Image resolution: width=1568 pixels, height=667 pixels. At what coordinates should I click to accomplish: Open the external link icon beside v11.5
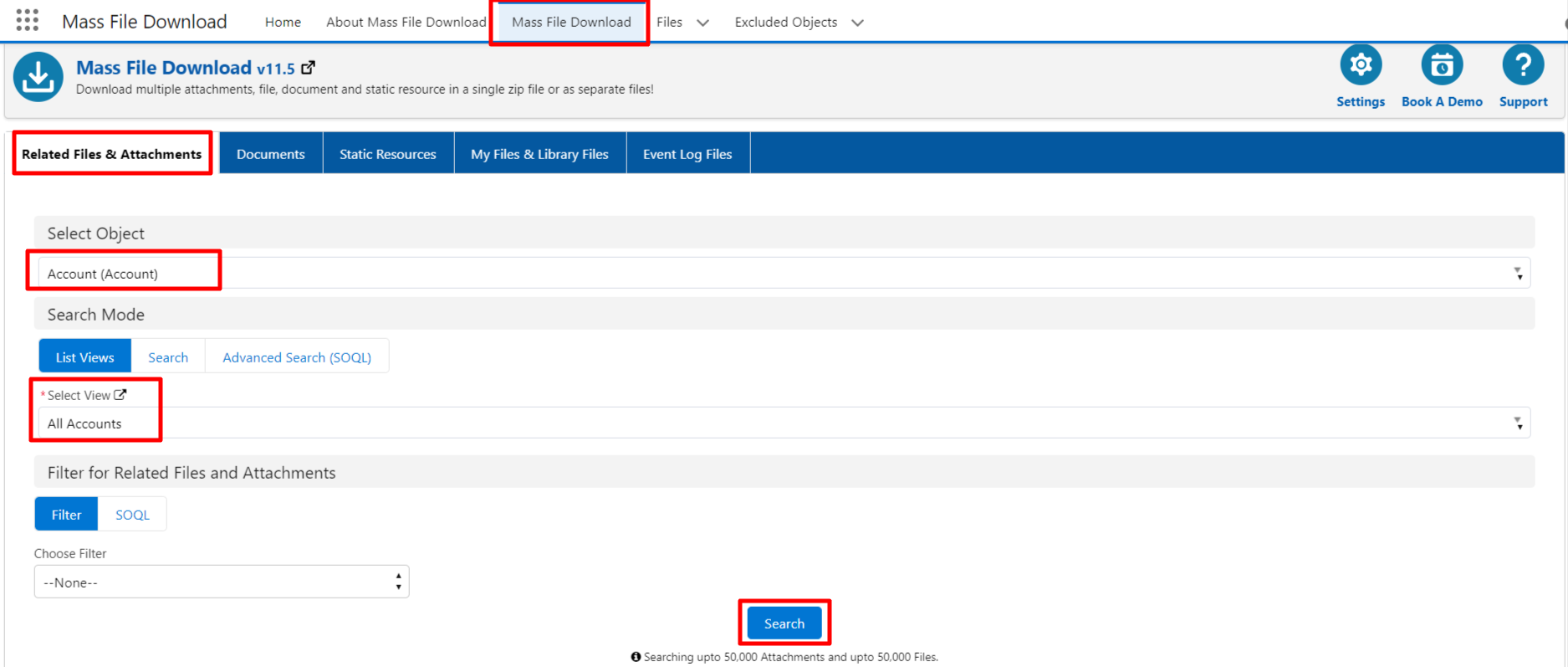click(308, 68)
